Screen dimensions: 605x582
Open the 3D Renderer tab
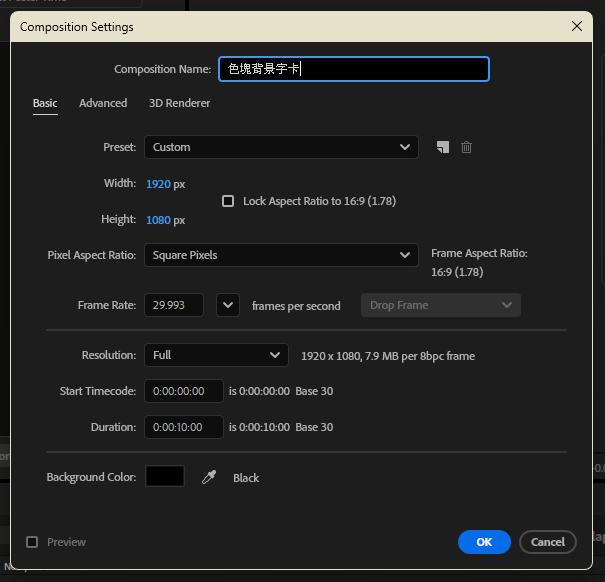coord(179,103)
